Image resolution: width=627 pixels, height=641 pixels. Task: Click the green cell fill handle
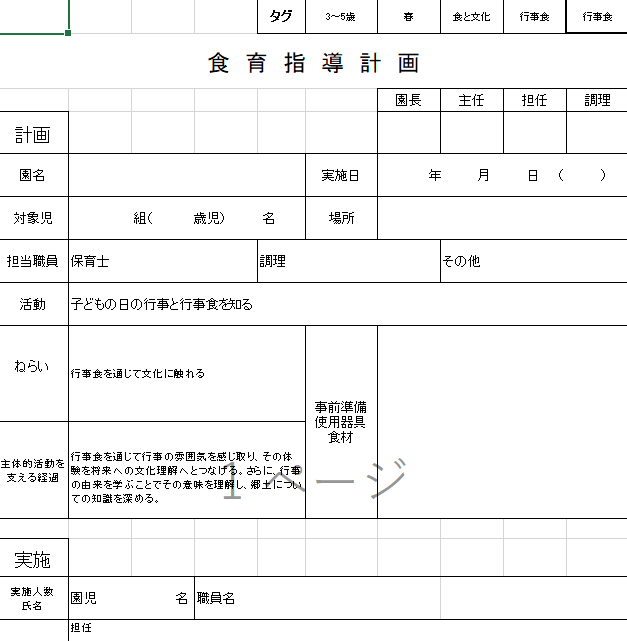pyautogui.click(x=68, y=33)
